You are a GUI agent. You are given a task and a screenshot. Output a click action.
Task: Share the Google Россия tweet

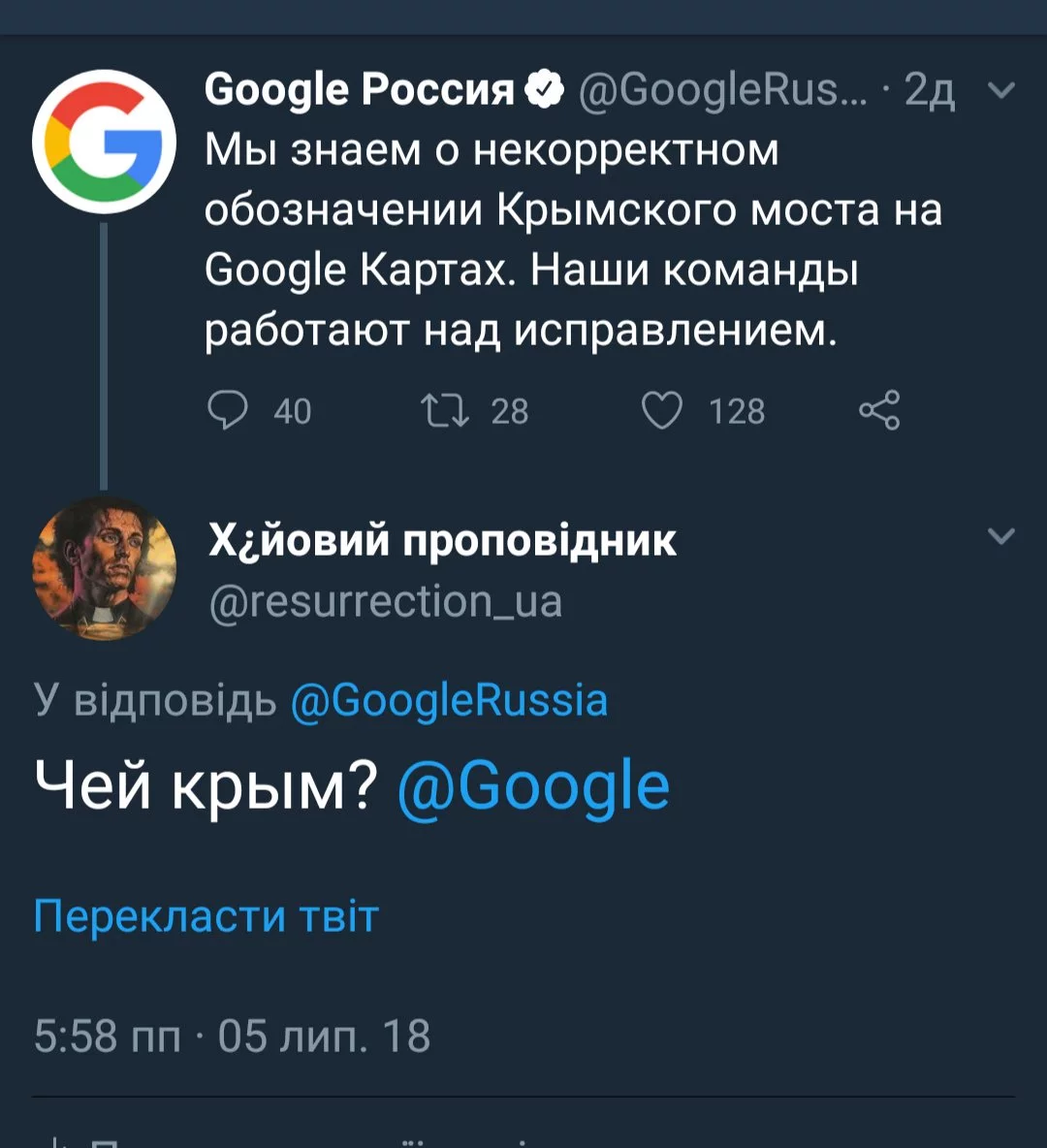[879, 410]
